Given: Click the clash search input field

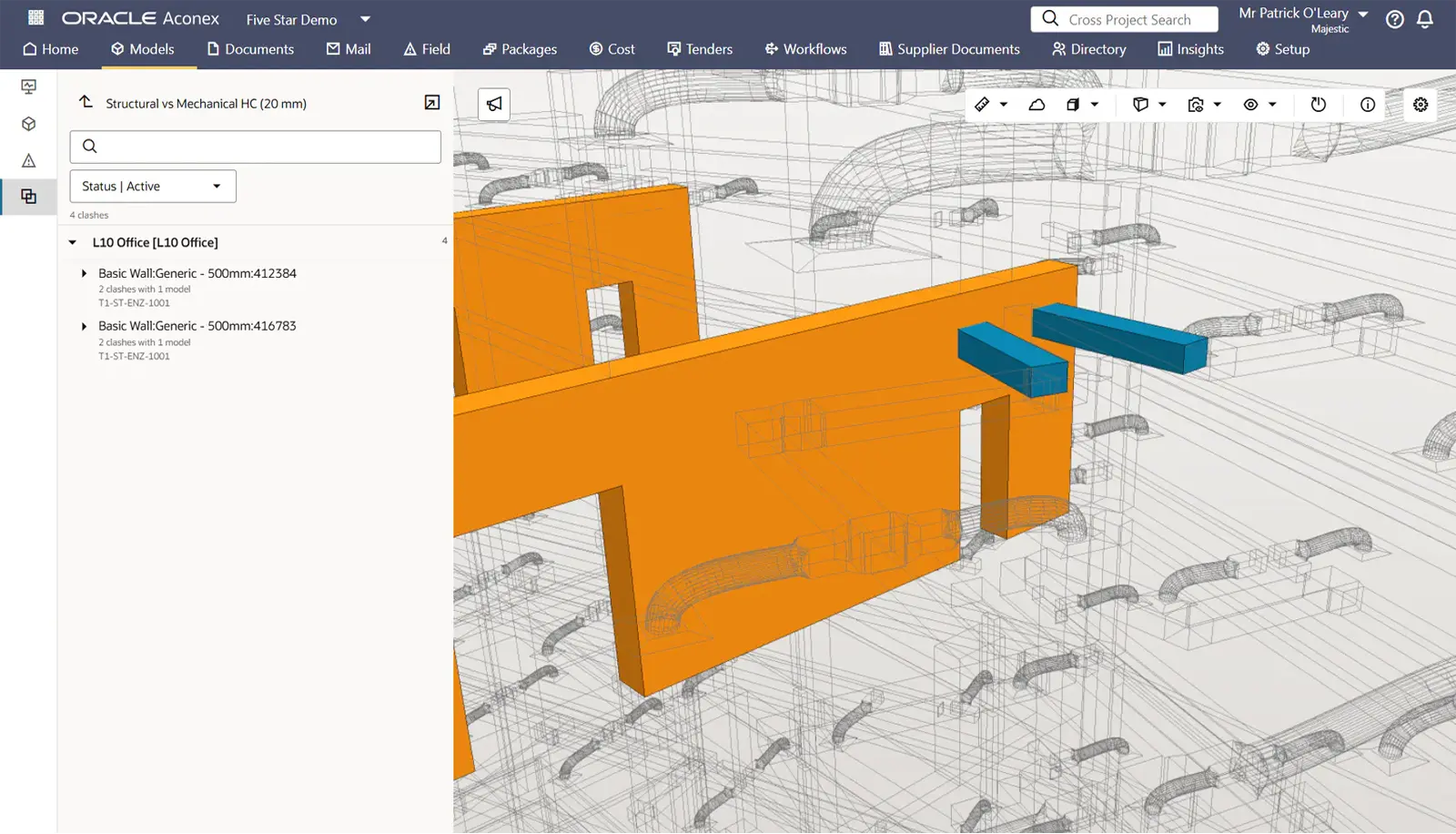Looking at the screenshot, I should 255,146.
